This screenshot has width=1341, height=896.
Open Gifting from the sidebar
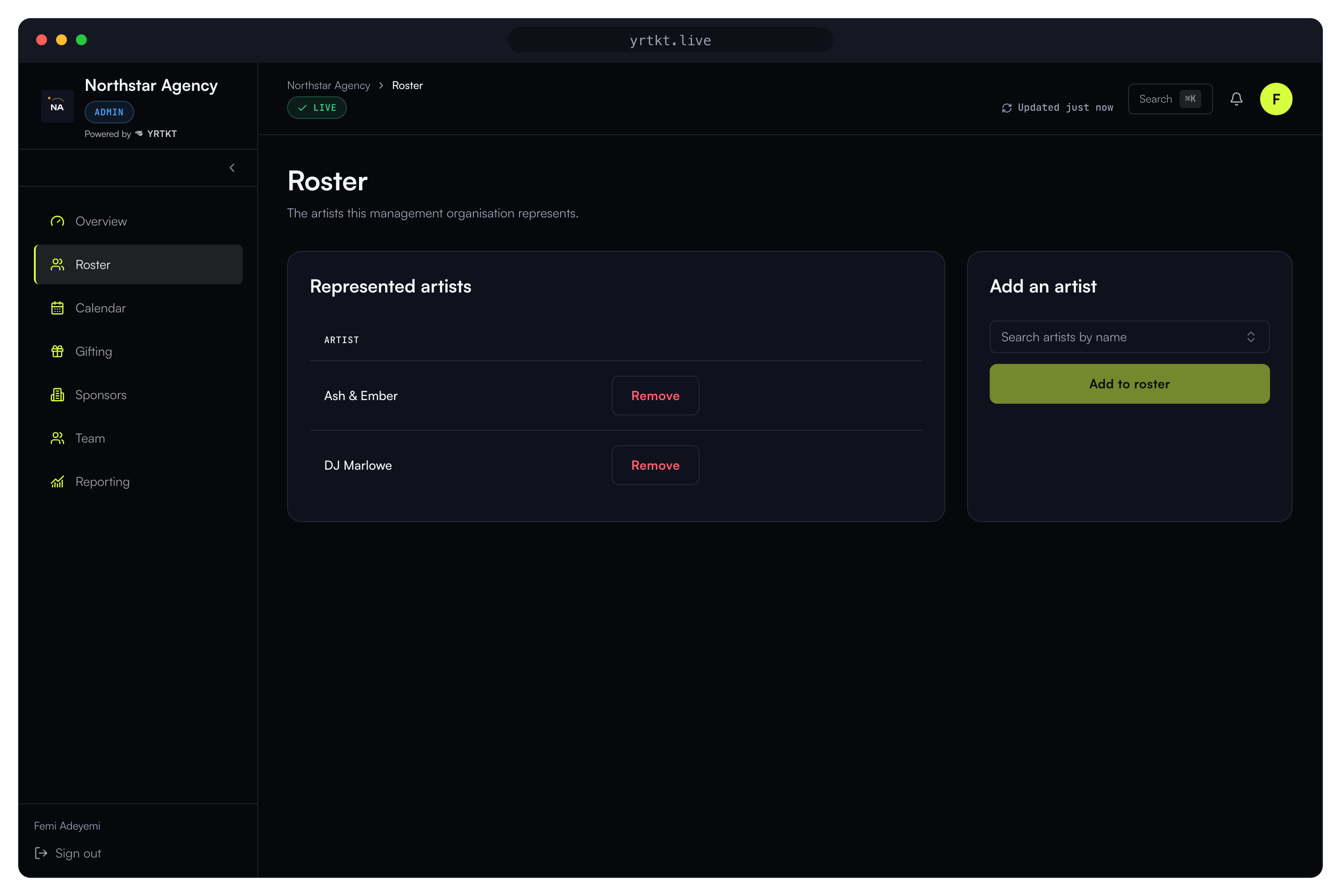pos(138,351)
